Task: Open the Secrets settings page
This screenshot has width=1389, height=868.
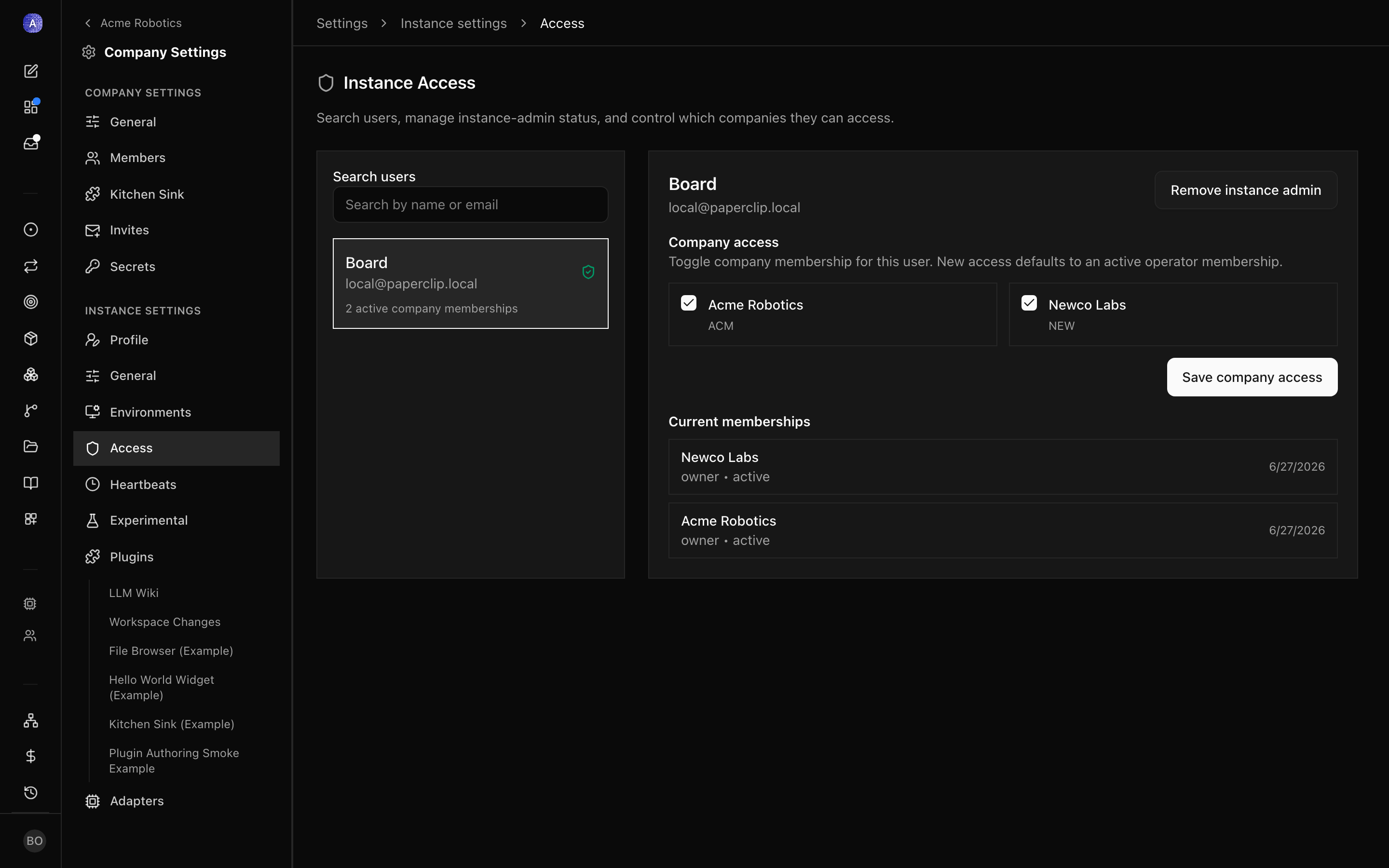Action: tap(176, 266)
